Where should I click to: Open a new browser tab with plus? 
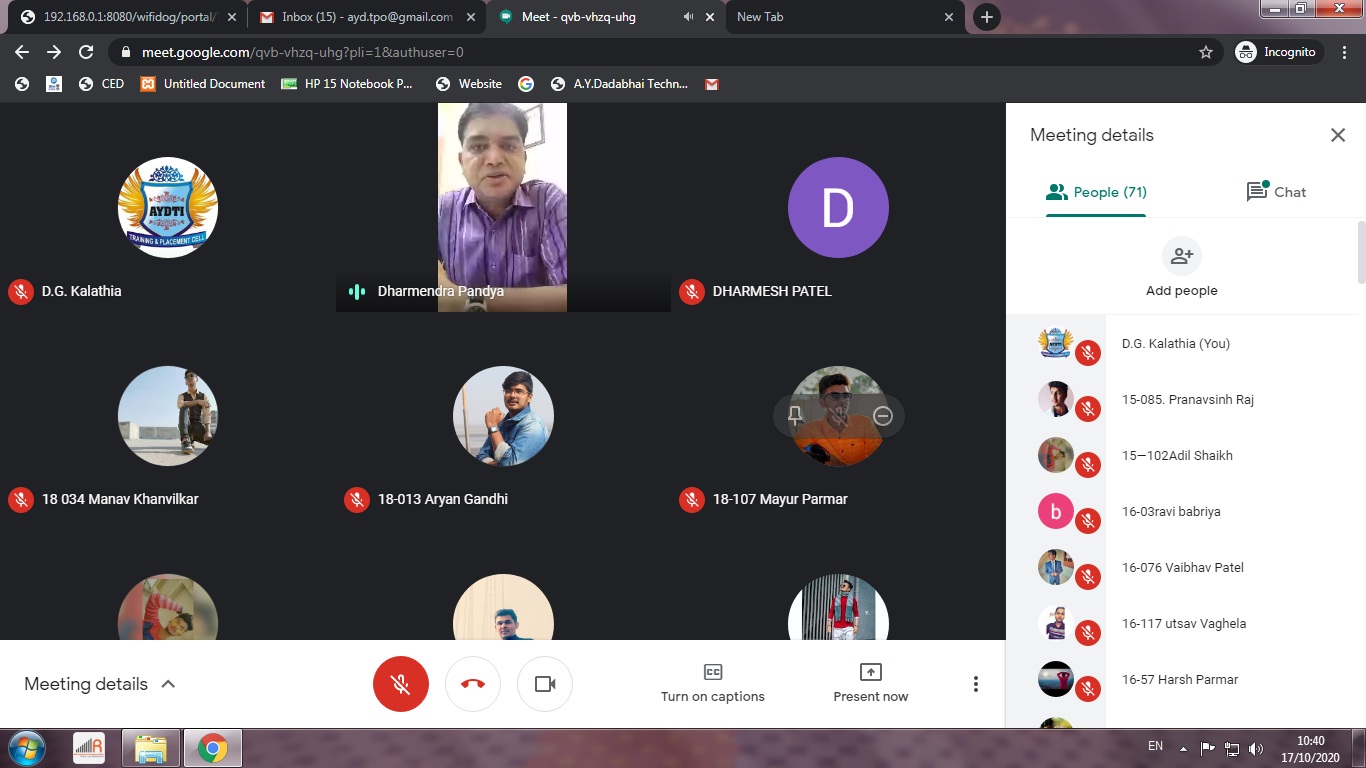coord(987,17)
